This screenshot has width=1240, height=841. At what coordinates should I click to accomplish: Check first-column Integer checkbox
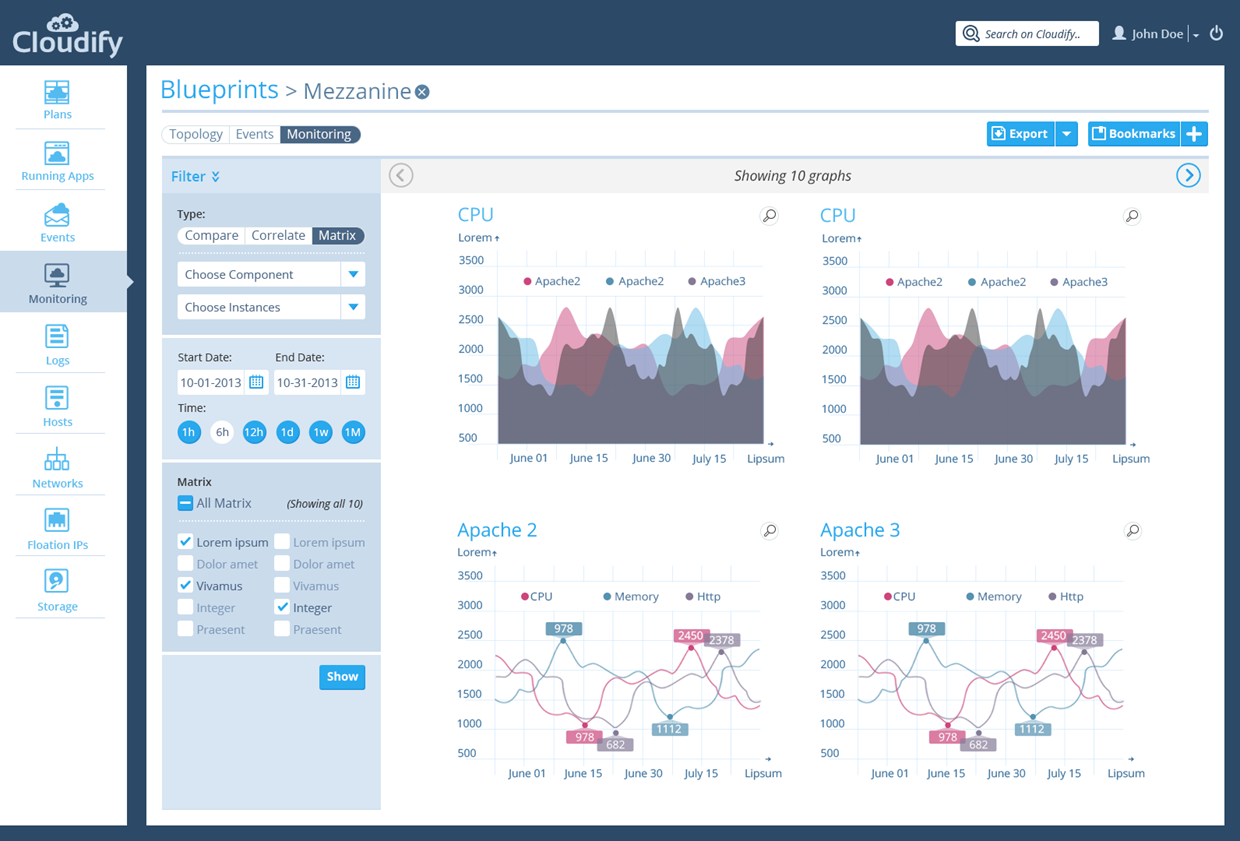(x=185, y=607)
